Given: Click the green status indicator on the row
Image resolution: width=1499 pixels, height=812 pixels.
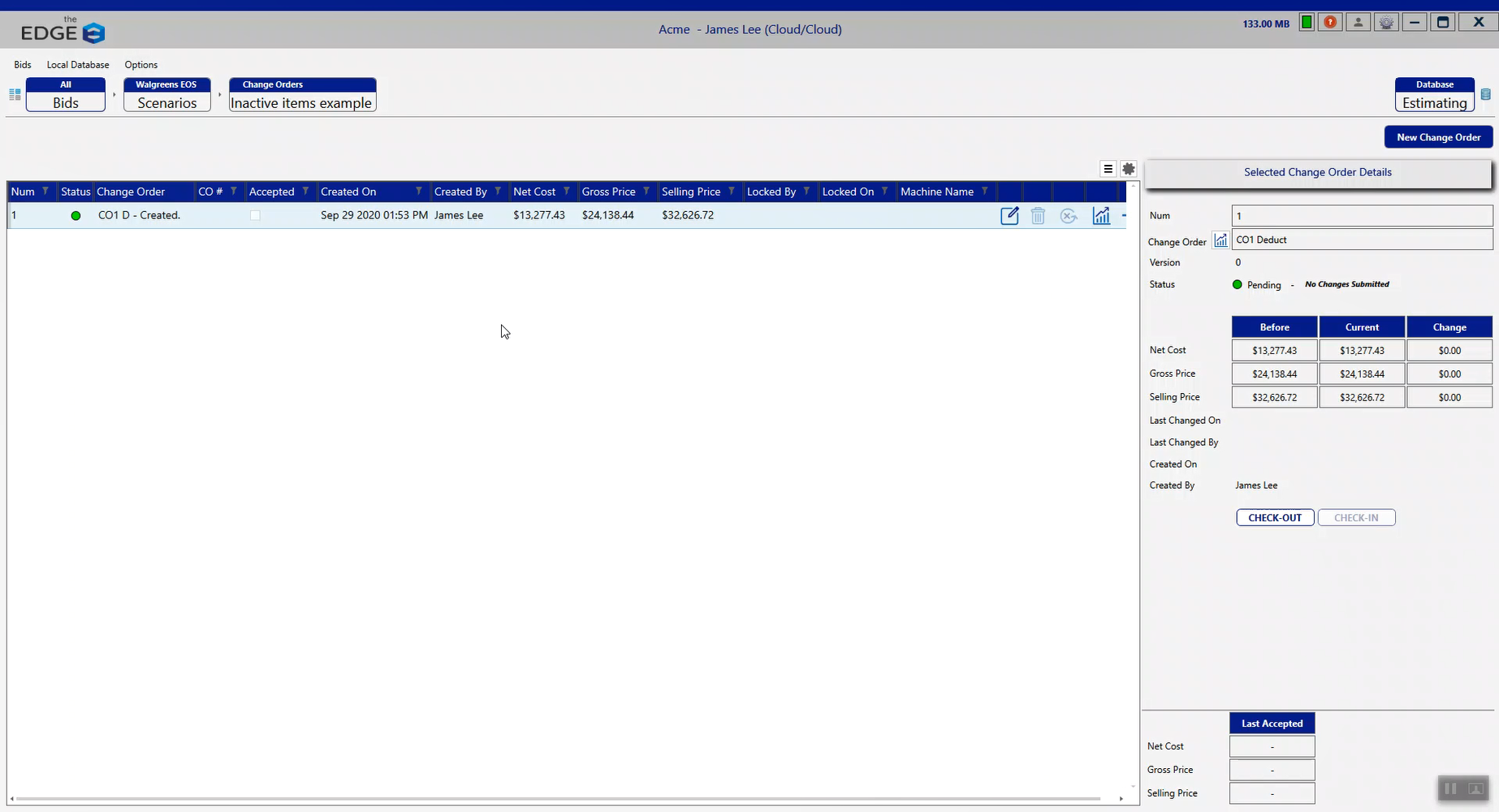Looking at the screenshot, I should click(x=76, y=215).
